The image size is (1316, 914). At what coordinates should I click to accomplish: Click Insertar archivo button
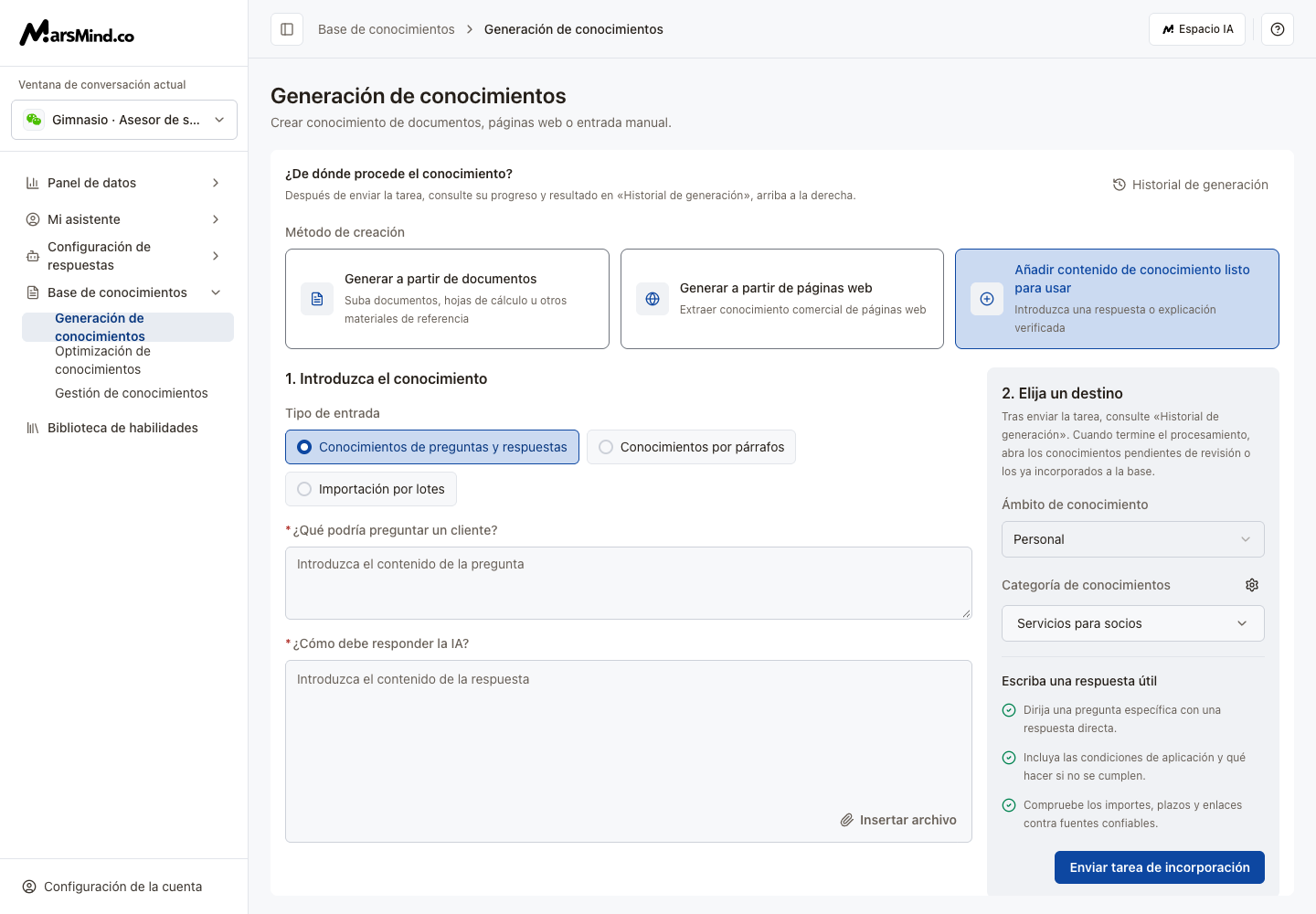(x=898, y=820)
